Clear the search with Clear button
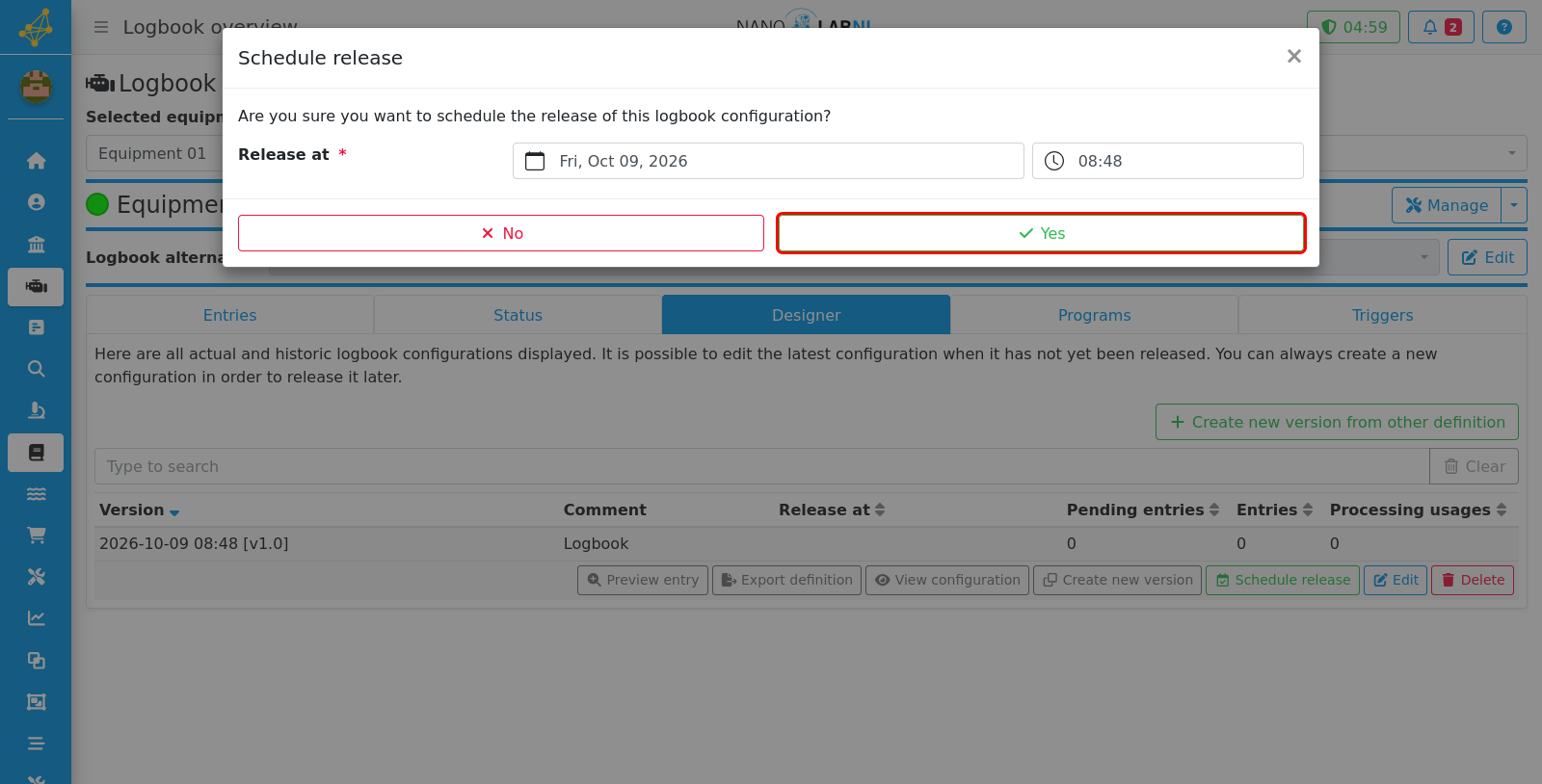This screenshot has width=1542, height=784. (1474, 466)
